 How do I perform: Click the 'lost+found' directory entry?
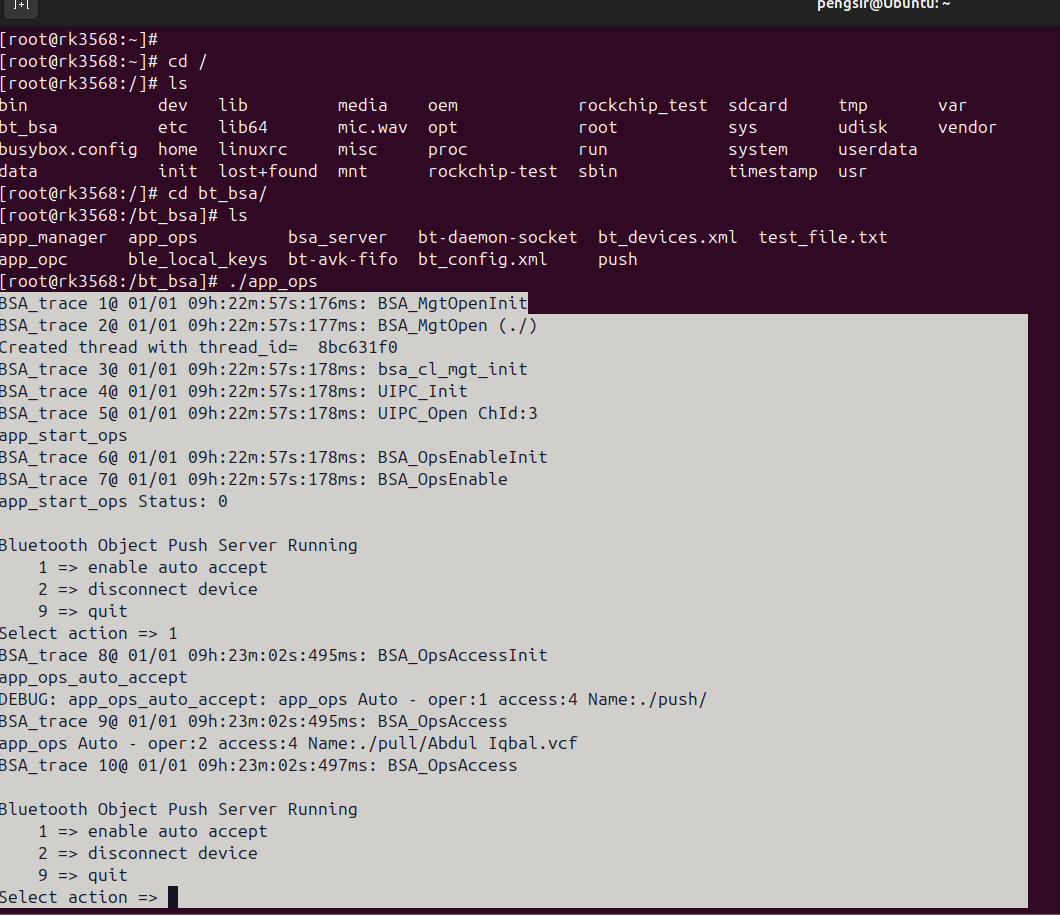click(x=268, y=172)
